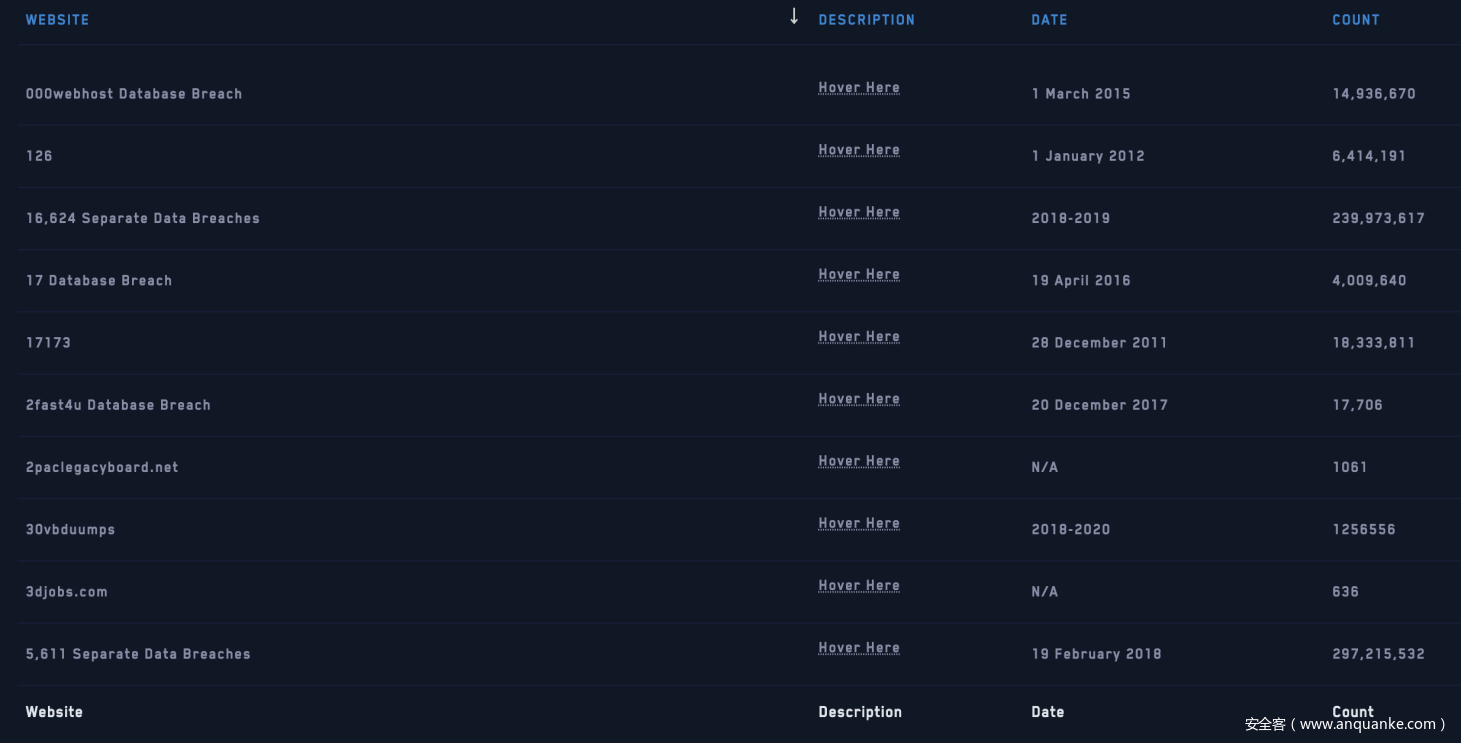Click Hover Here for 2fast4u Database Breach

click(x=858, y=399)
